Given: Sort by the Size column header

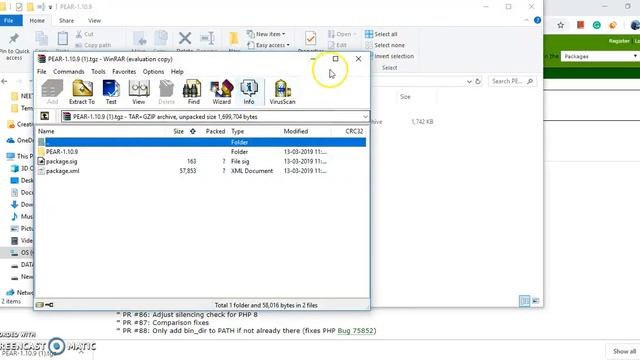Looking at the screenshot, I should click(x=178, y=131).
